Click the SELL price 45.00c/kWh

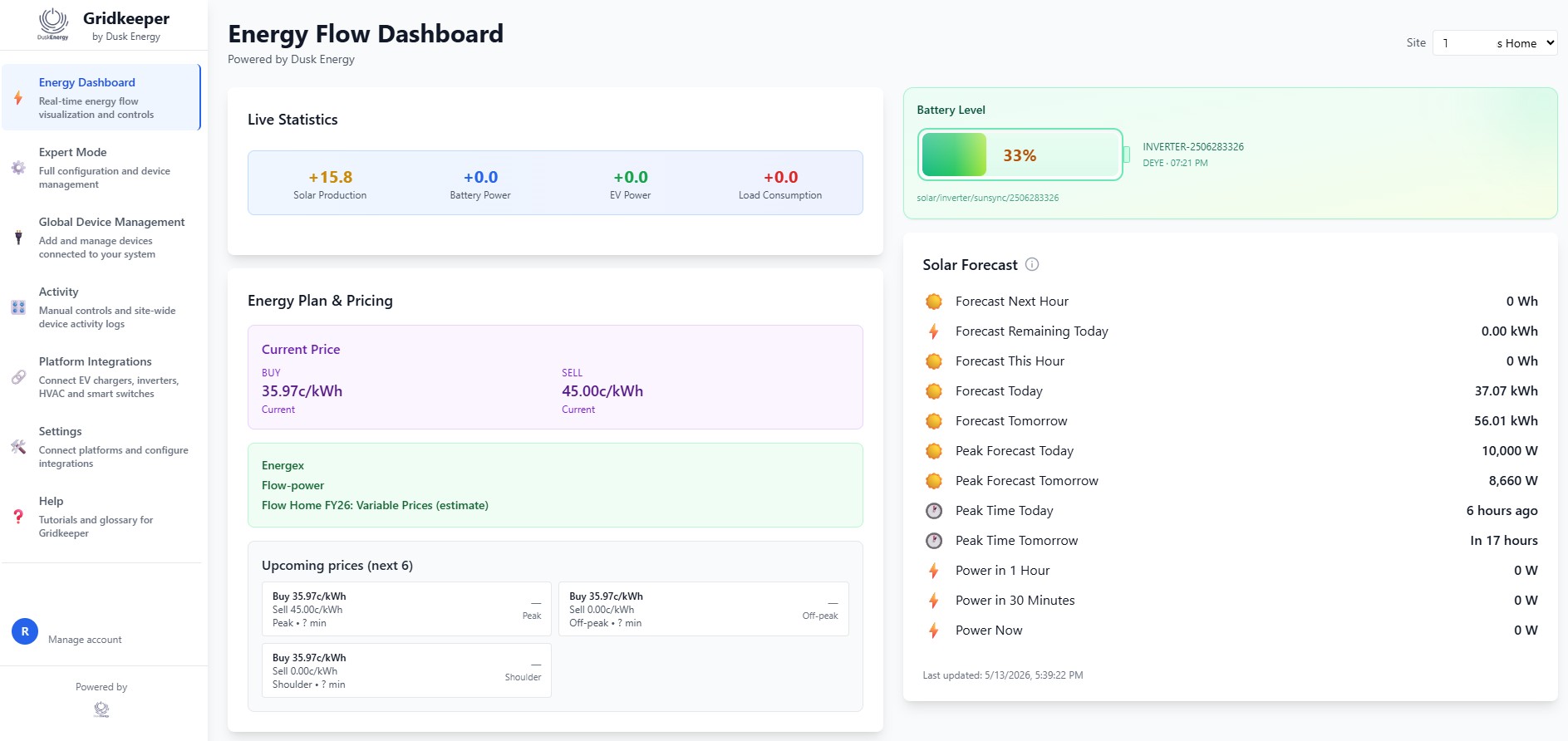[602, 391]
